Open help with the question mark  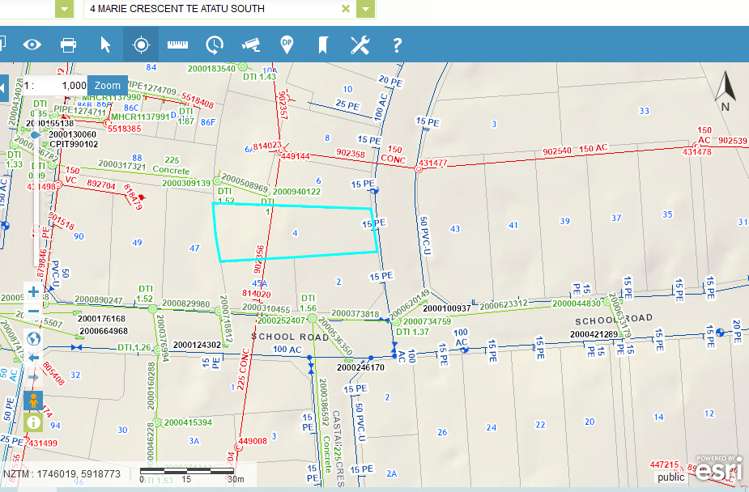pos(397,45)
